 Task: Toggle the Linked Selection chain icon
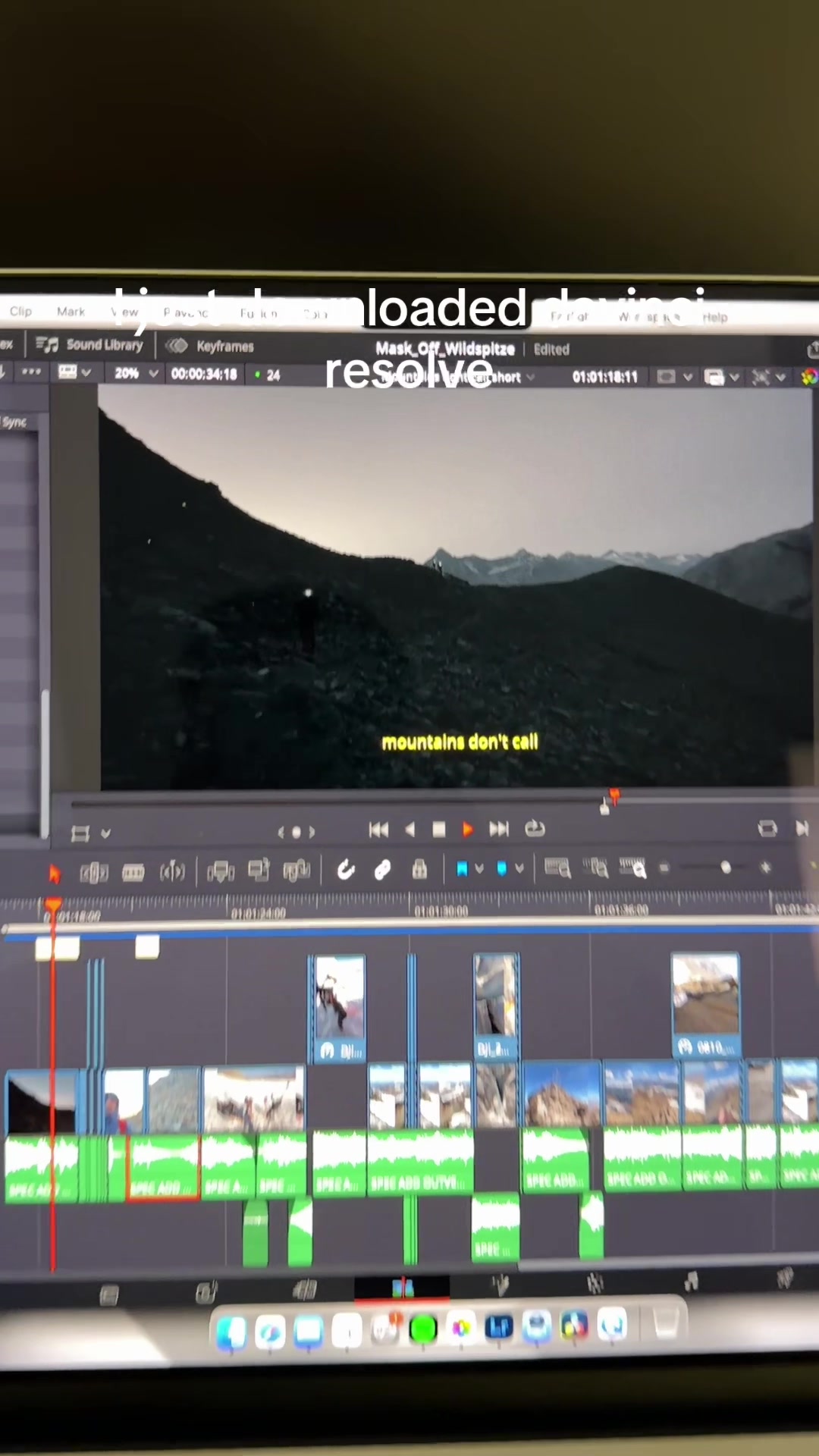tap(382, 870)
